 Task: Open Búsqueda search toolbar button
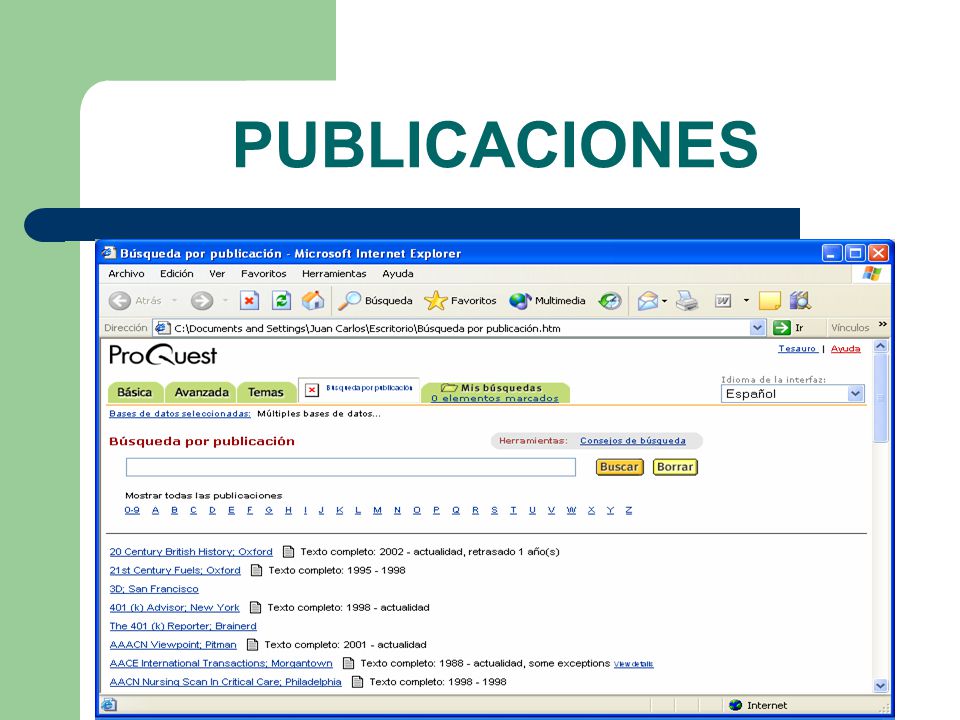pyautogui.click(x=375, y=301)
